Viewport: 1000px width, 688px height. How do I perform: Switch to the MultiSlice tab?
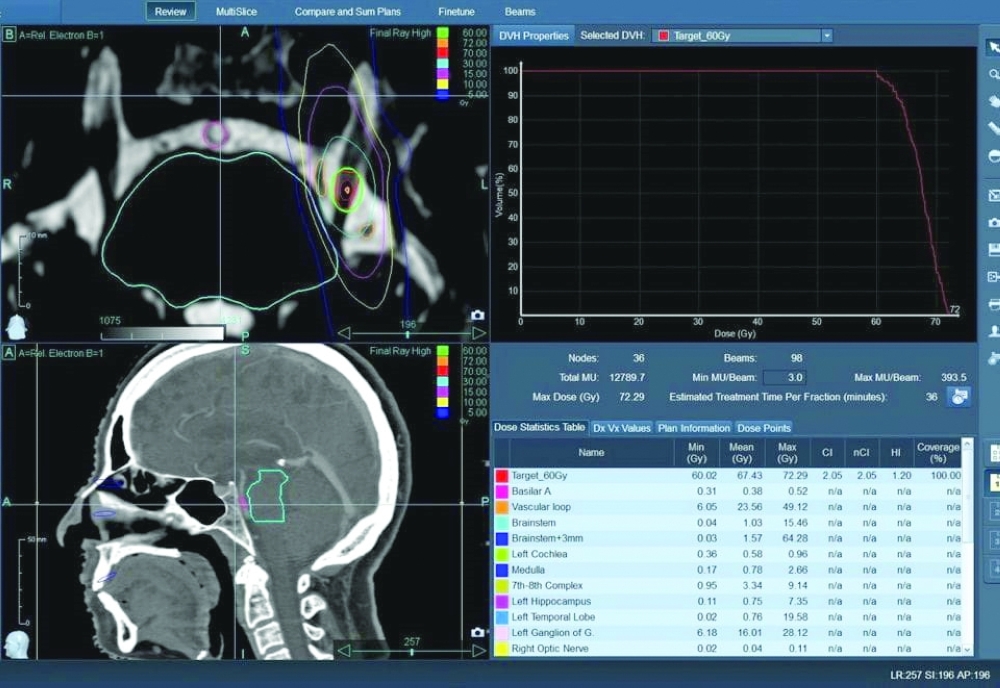[235, 11]
